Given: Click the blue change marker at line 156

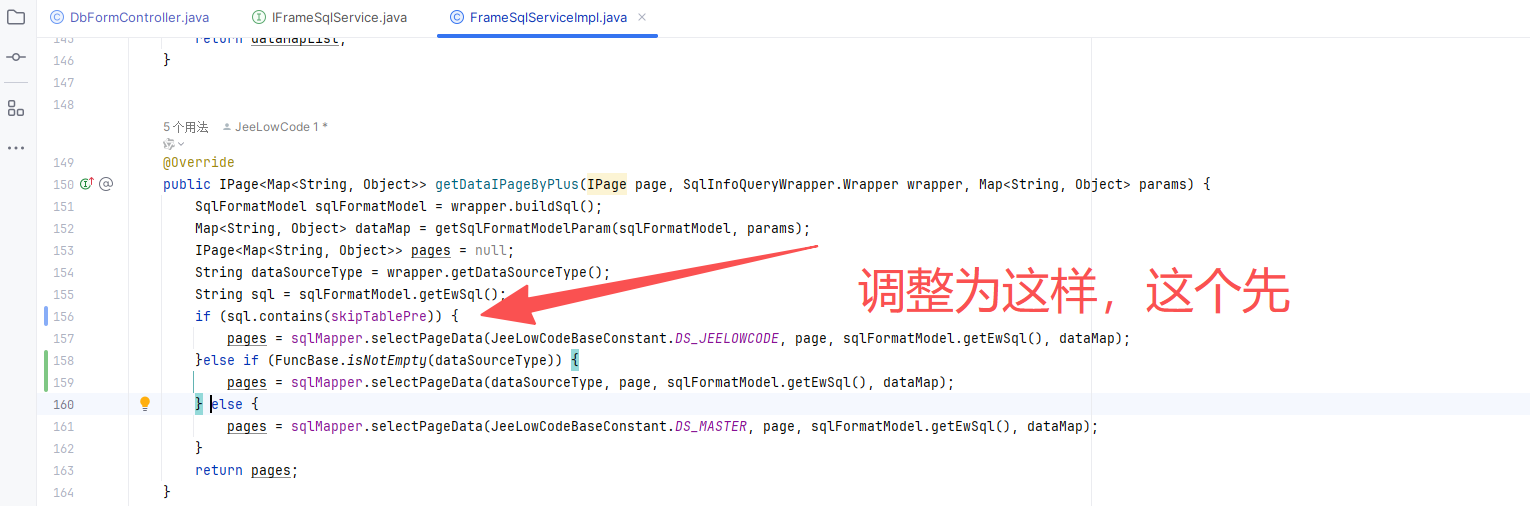Looking at the screenshot, I should point(46,316).
